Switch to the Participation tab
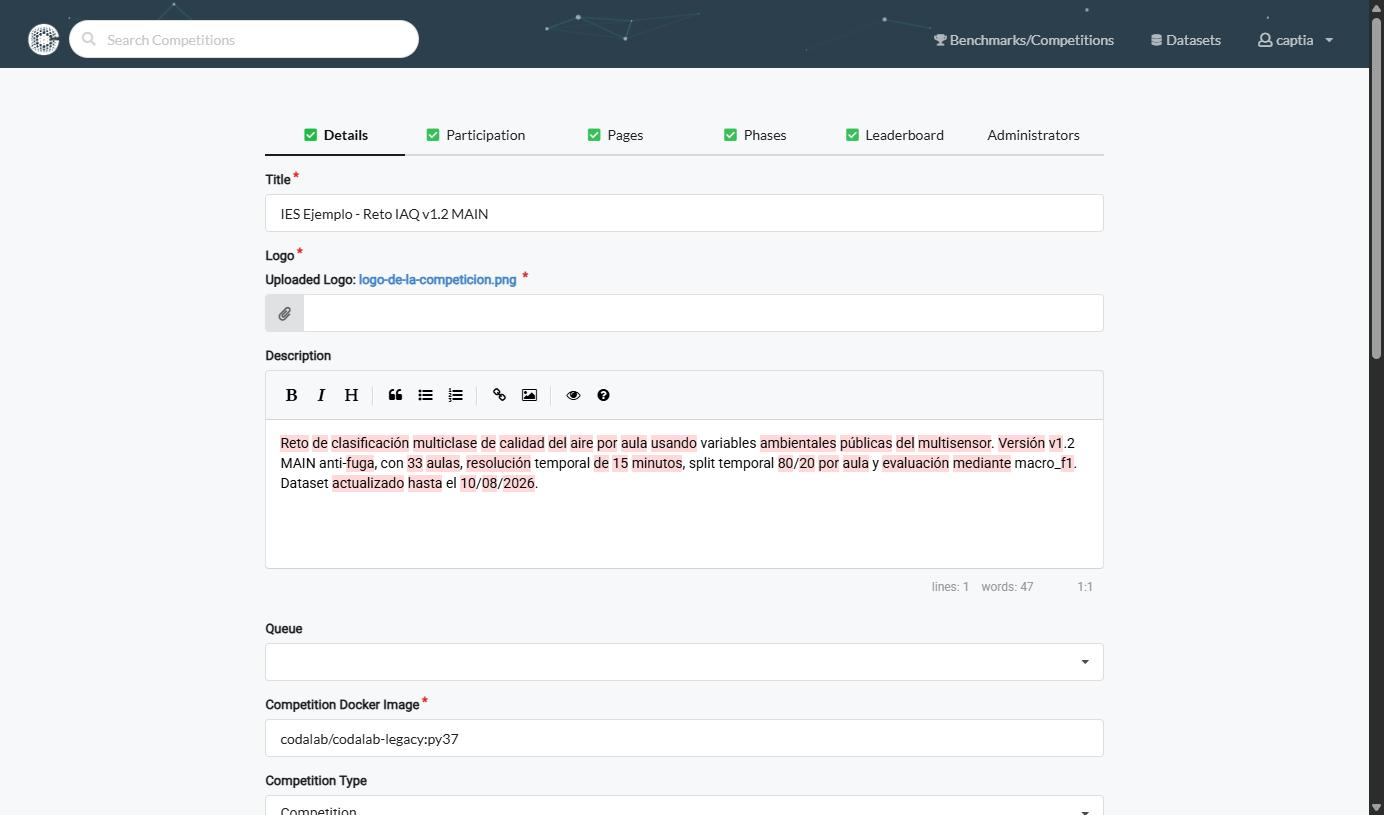The image size is (1384, 815). coord(475,135)
